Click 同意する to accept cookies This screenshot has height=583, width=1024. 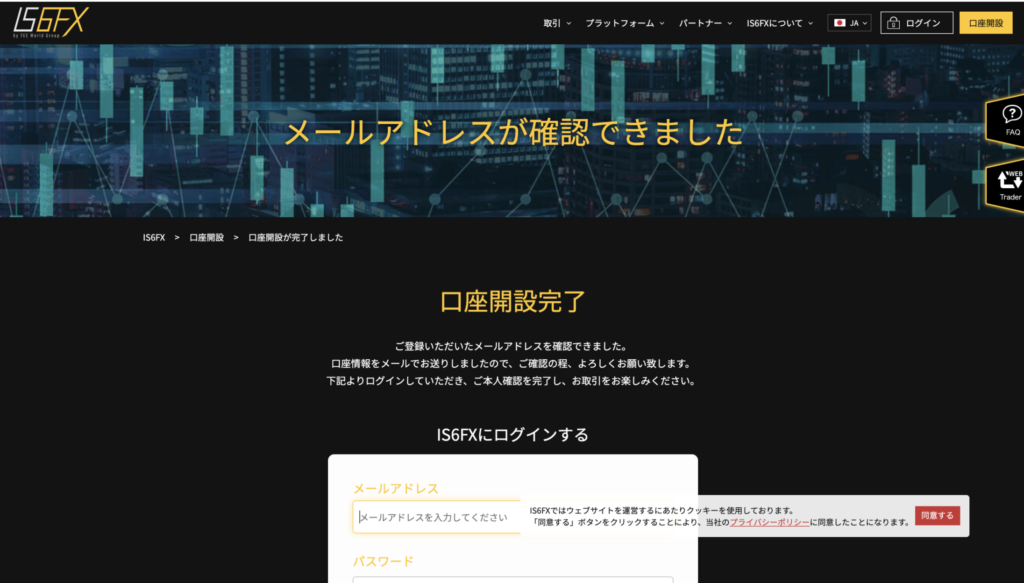pos(937,515)
